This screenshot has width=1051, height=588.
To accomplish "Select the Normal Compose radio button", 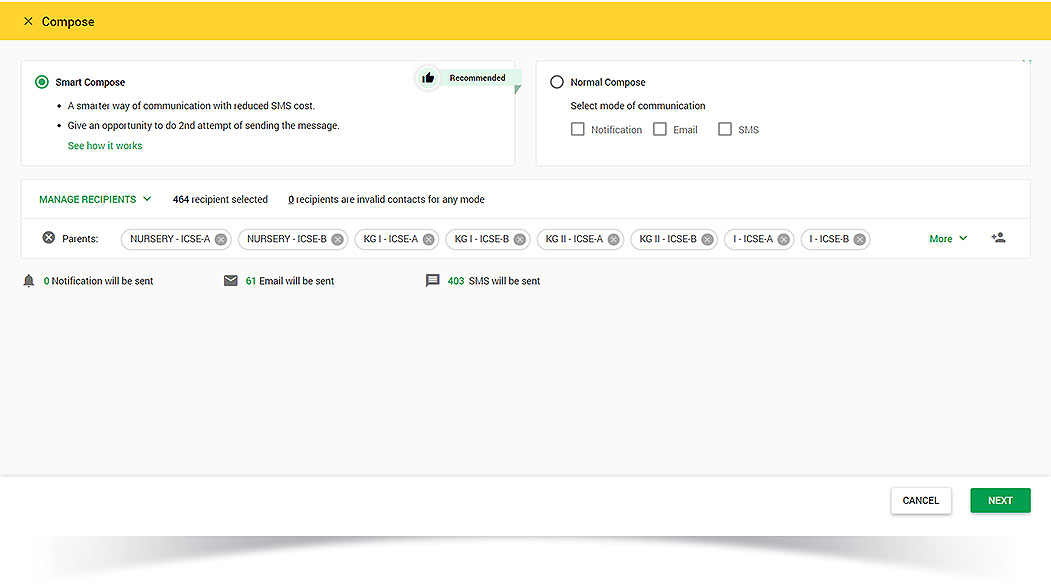I will point(557,82).
